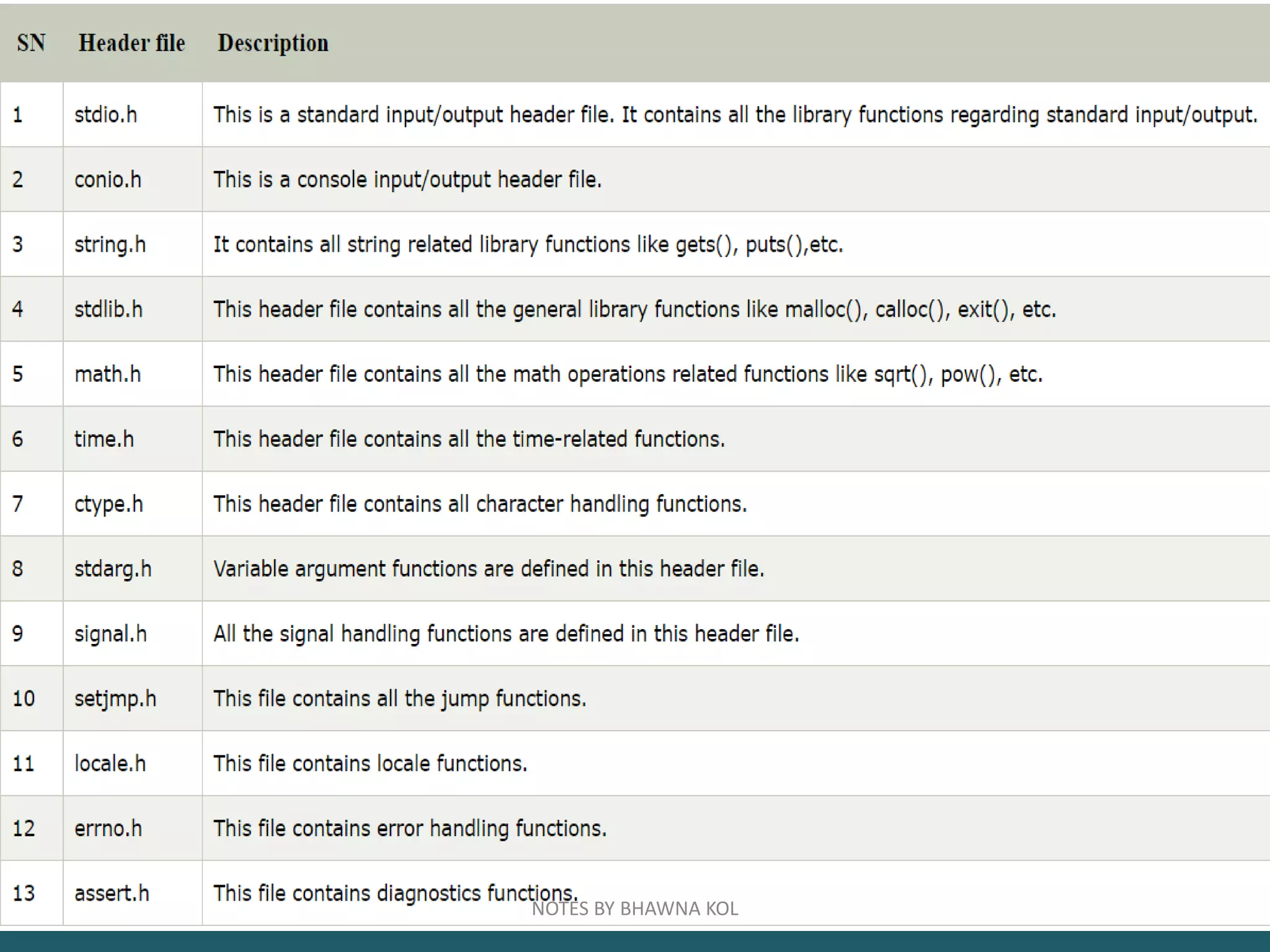Click the signal.h header file name
Viewport: 1270px width, 952px height.
[110, 634]
